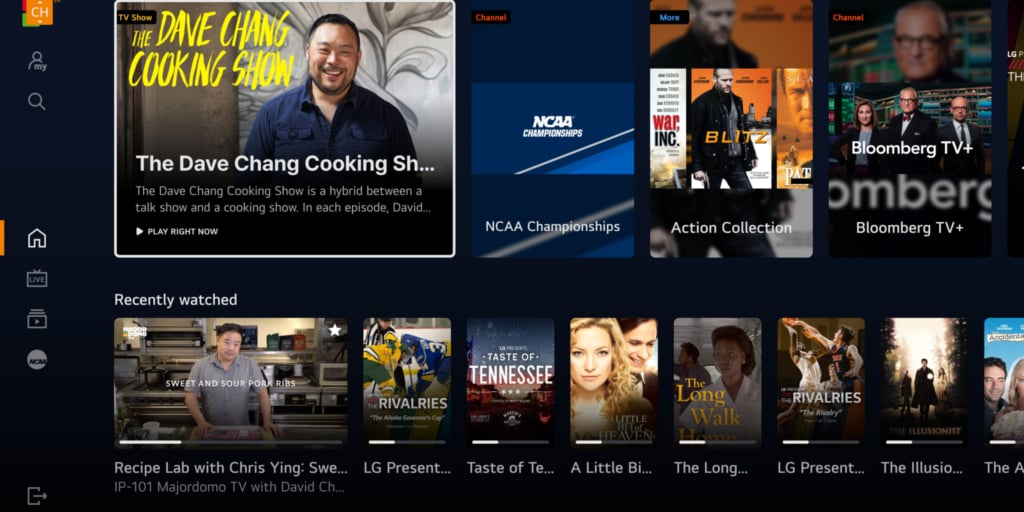1024x512 pixels.
Task: Open the Rivalries Alaska Governor's Cup thumbnail
Action: [407, 383]
